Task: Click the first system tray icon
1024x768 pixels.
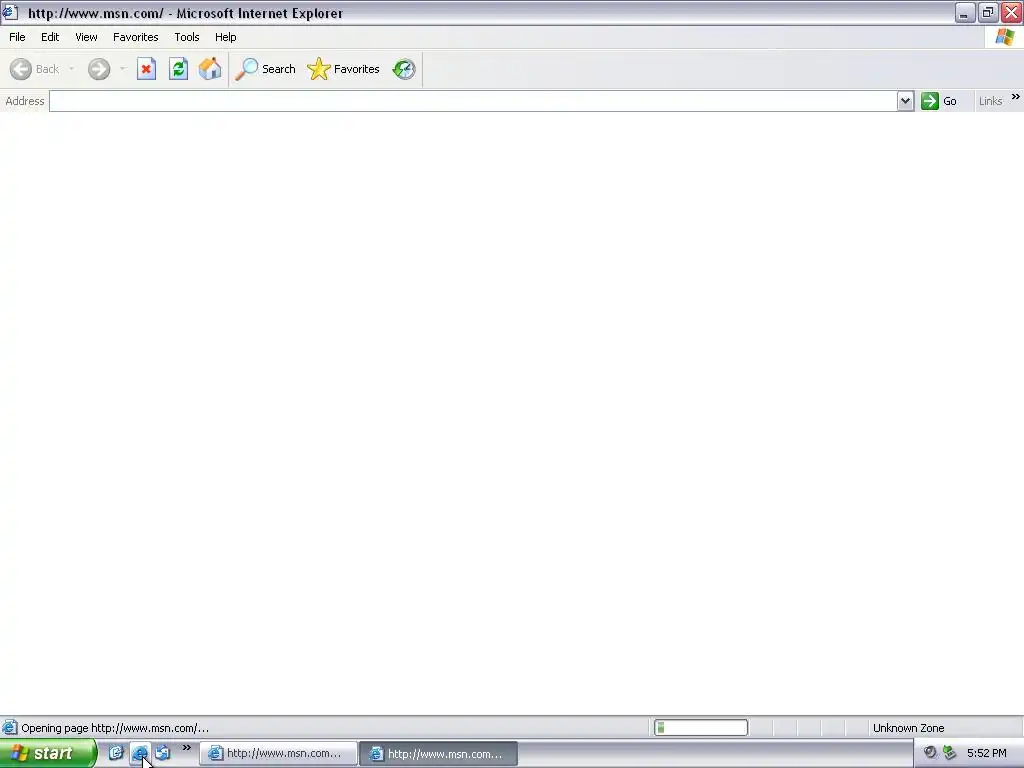Action: pyautogui.click(x=930, y=753)
